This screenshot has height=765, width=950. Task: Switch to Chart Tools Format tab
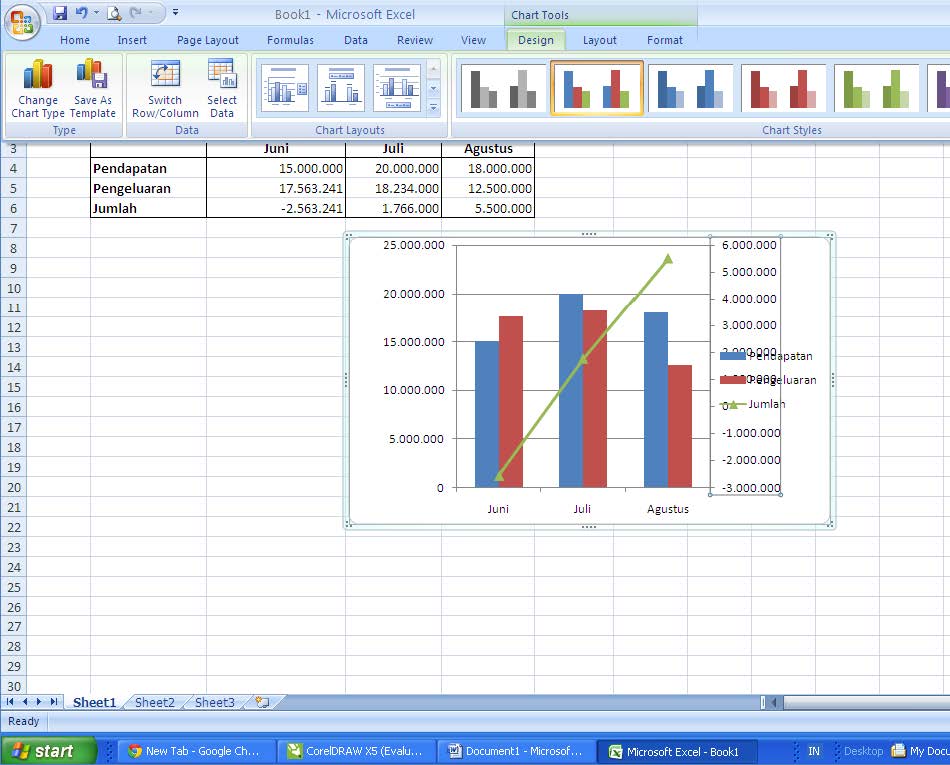coord(665,40)
